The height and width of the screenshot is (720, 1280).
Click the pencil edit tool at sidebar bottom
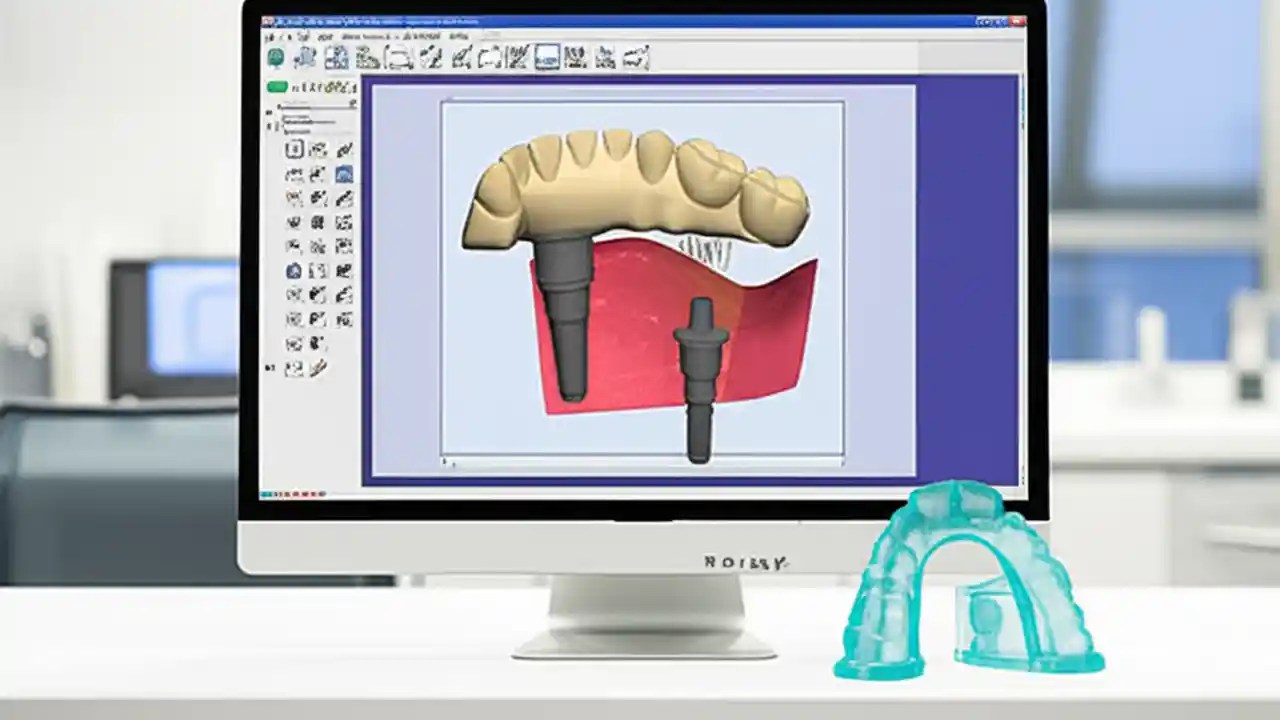click(318, 367)
